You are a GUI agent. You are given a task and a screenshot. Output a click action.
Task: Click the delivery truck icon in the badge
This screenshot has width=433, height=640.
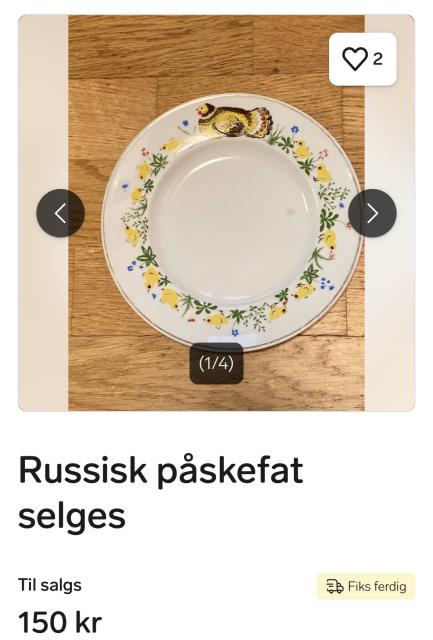click(335, 587)
